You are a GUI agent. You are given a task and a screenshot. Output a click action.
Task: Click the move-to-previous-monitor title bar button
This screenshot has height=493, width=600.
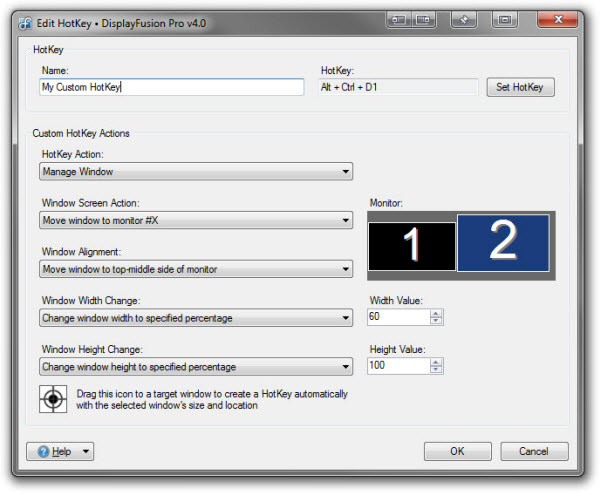[399, 18]
